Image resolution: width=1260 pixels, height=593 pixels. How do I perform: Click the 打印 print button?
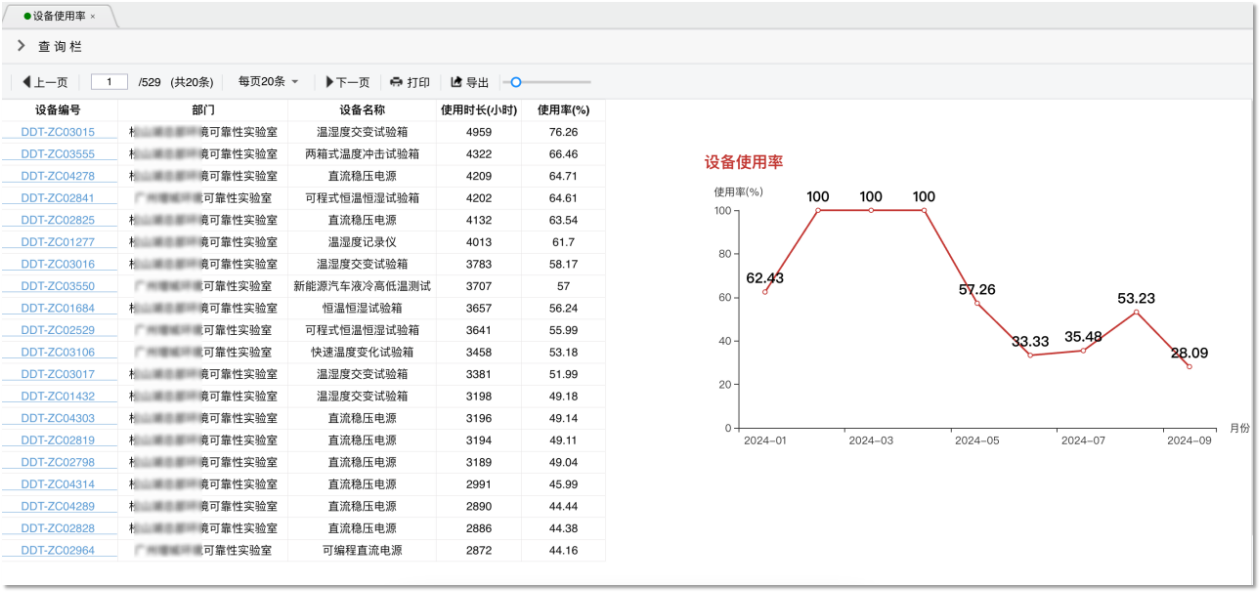(410, 82)
